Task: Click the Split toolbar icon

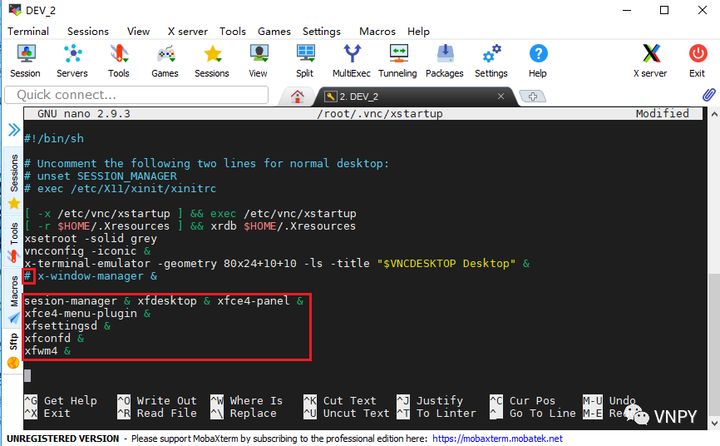Action: tap(305, 61)
